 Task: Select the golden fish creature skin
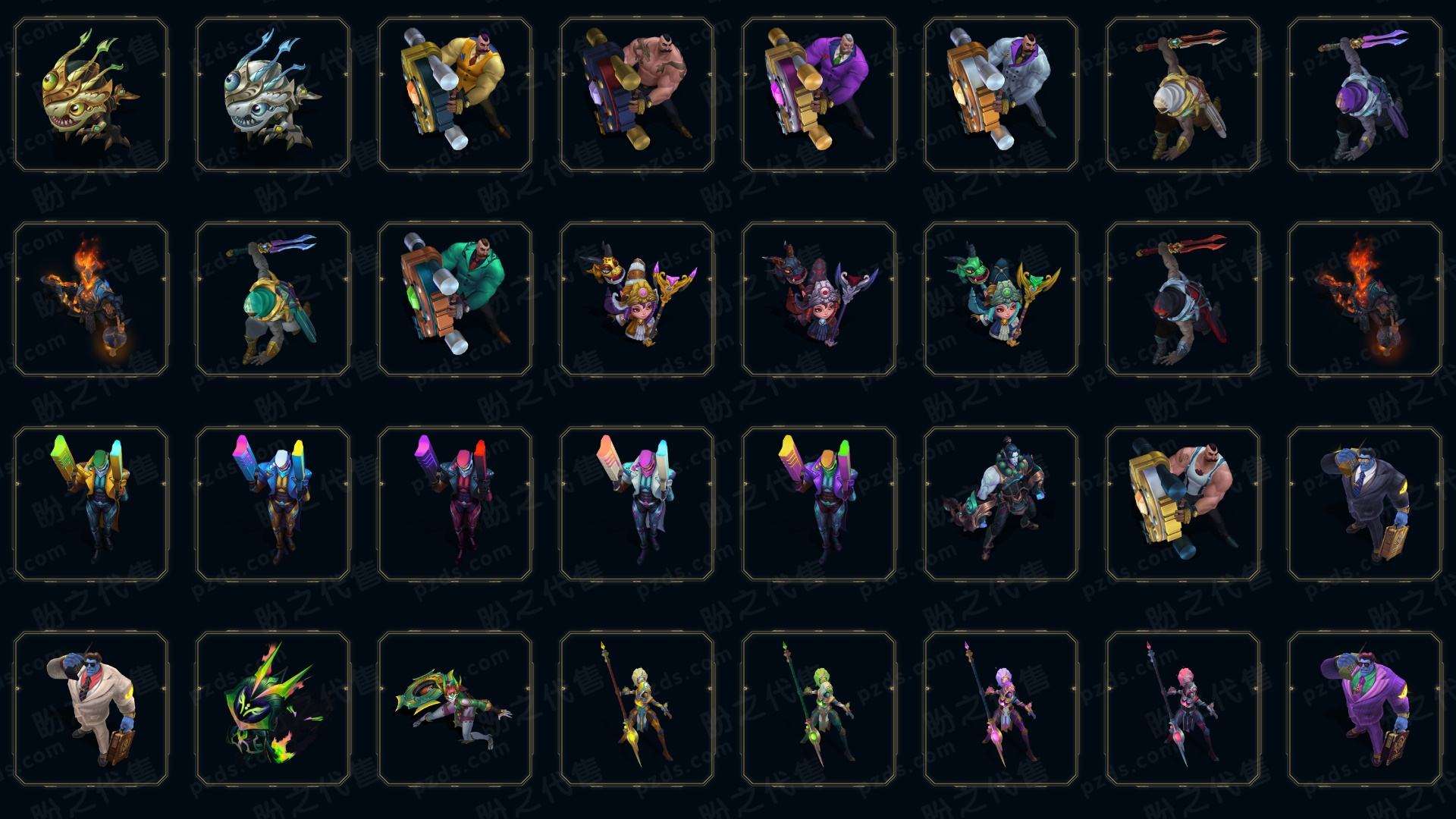91,95
